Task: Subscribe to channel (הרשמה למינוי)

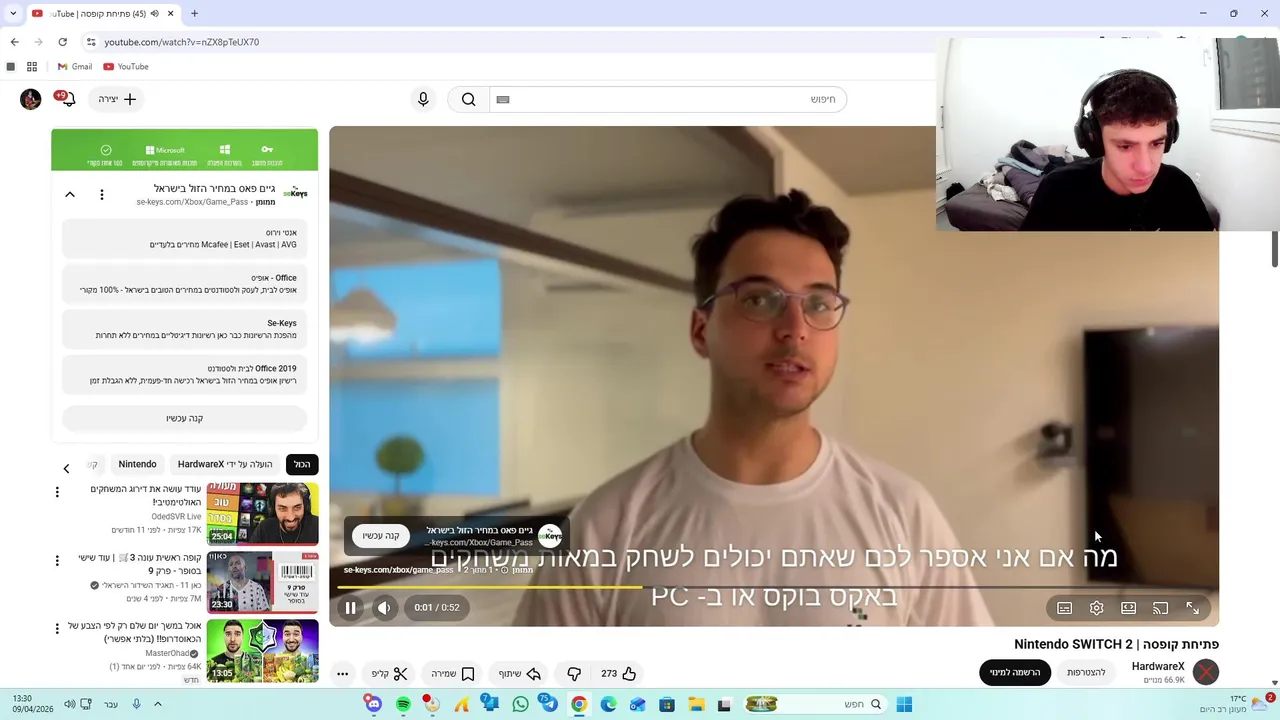Action: tap(1015, 672)
